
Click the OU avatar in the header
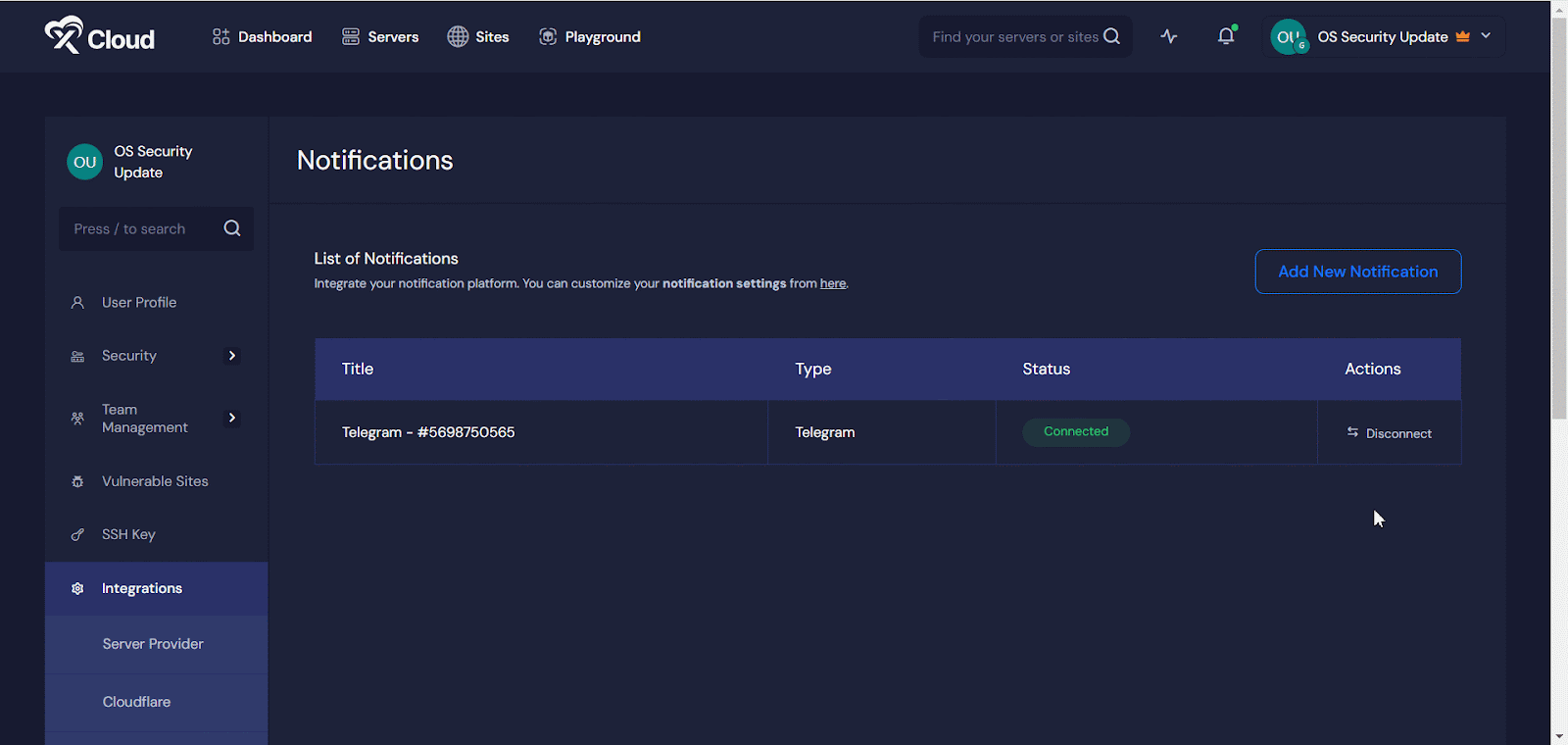point(1289,36)
